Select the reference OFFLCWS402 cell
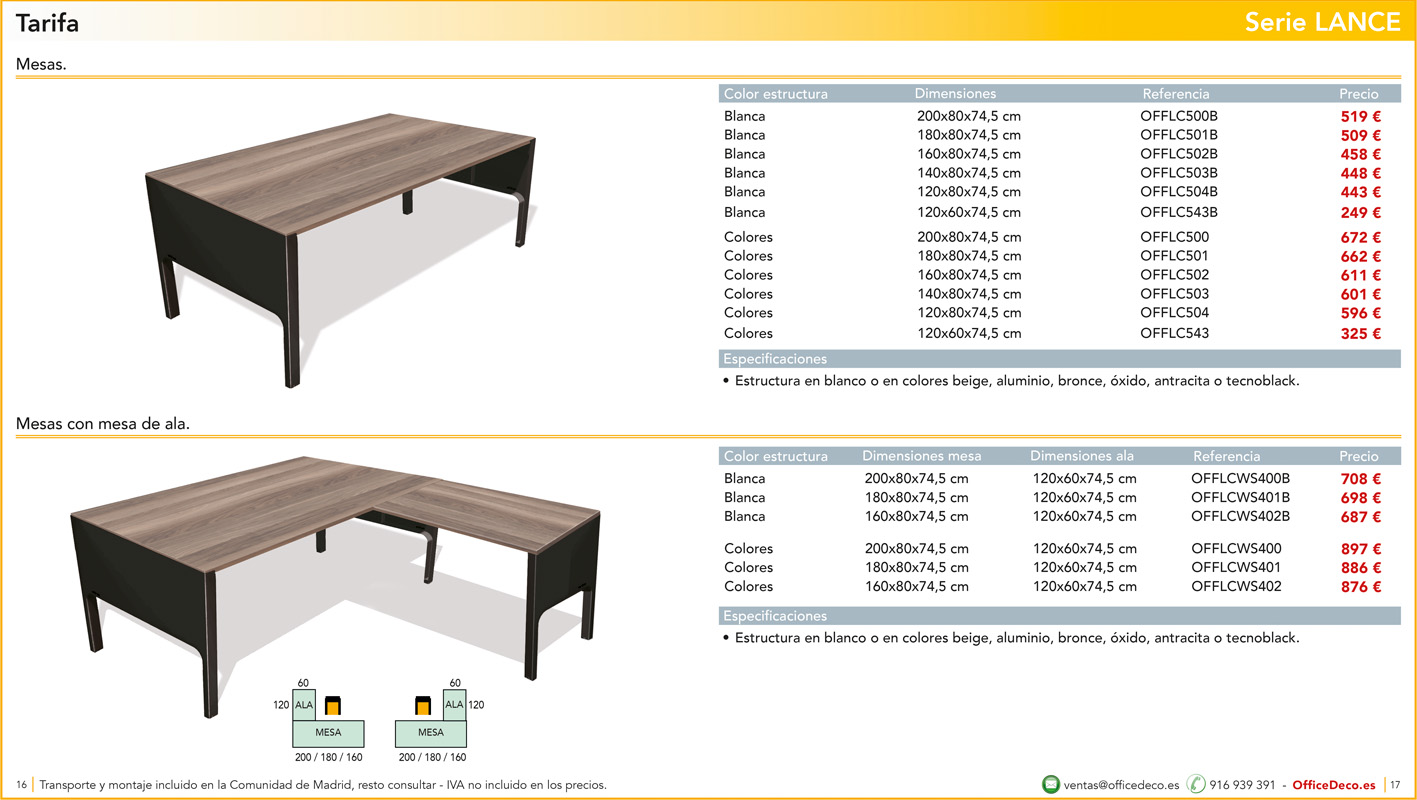The height and width of the screenshot is (800, 1417). (1236, 586)
